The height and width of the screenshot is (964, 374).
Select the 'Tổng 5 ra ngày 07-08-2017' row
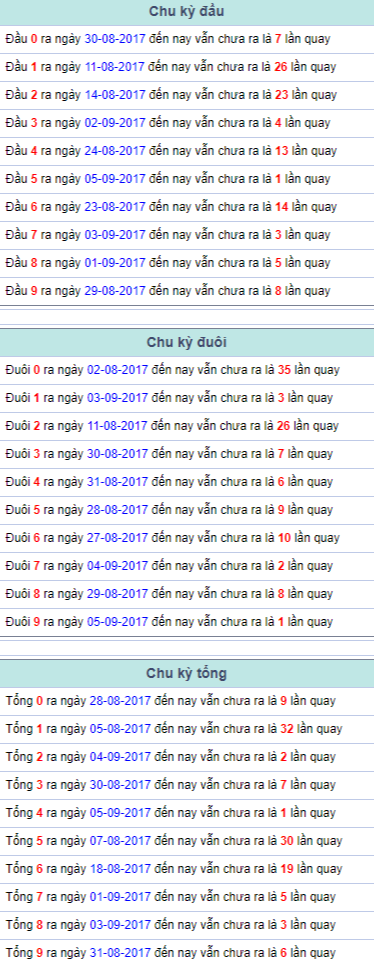pyautogui.click(x=187, y=841)
